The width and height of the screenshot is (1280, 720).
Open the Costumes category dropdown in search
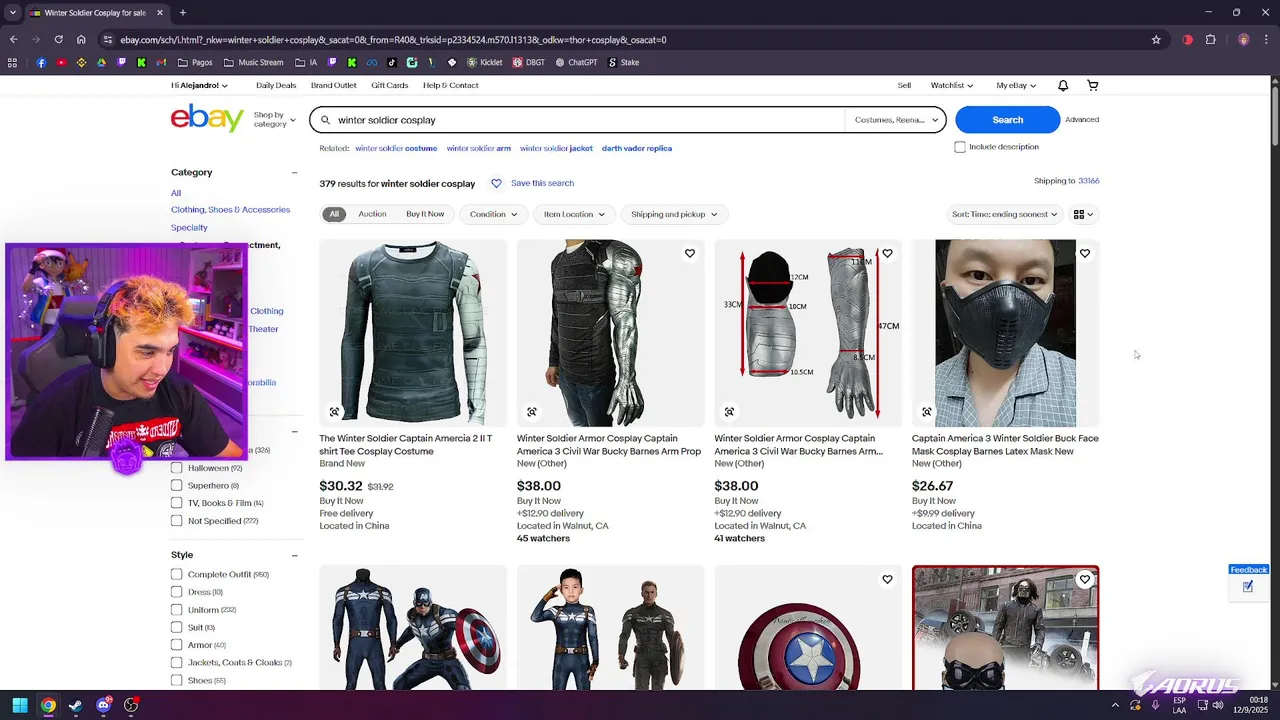point(896,120)
